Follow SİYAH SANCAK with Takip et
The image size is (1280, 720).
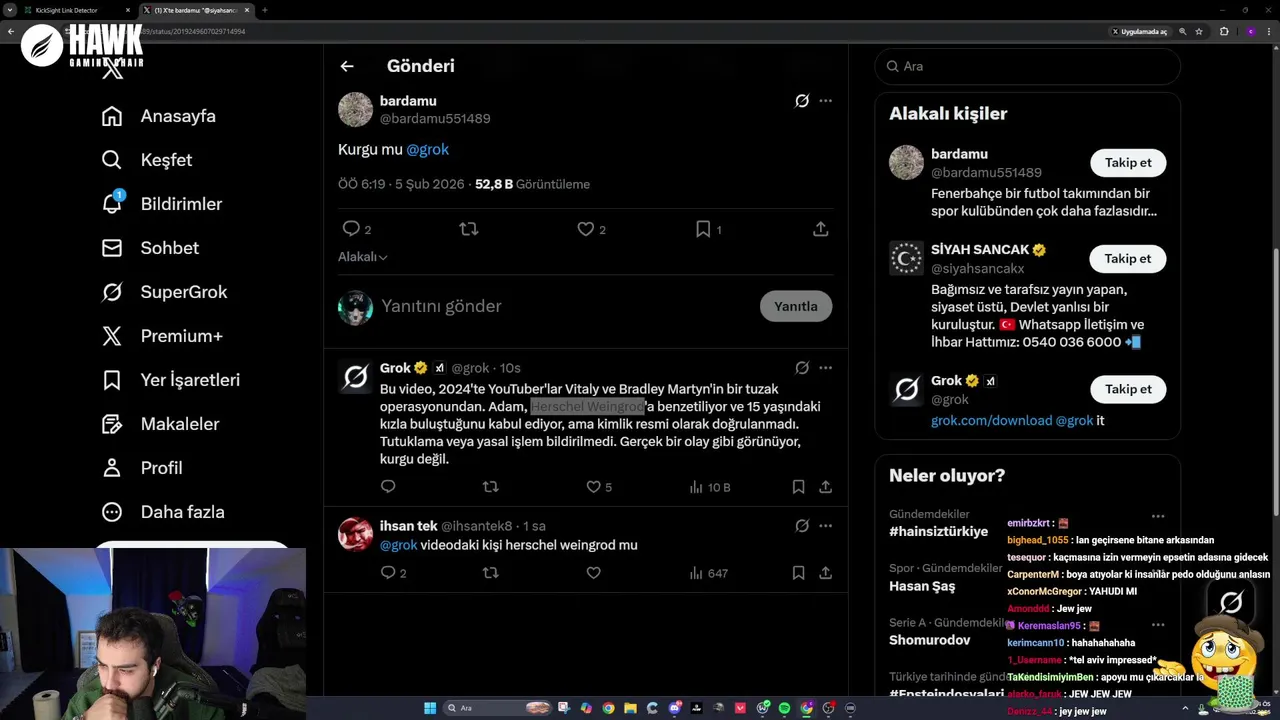[x=1128, y=259]
